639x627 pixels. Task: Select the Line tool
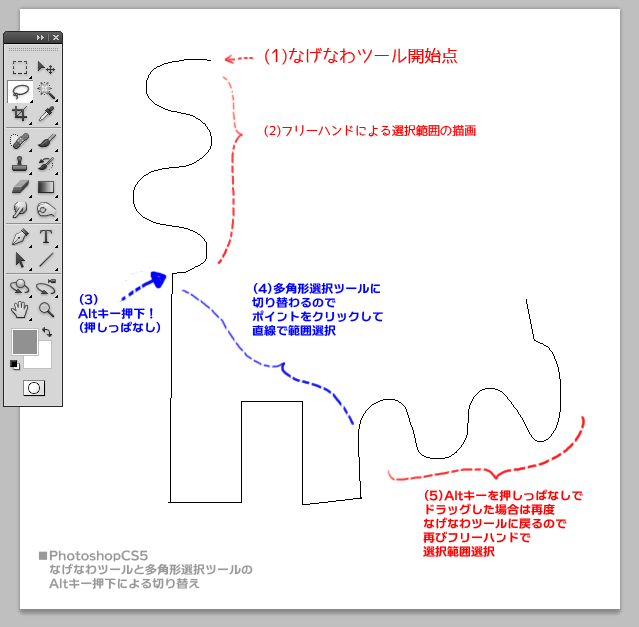point(46,260)
